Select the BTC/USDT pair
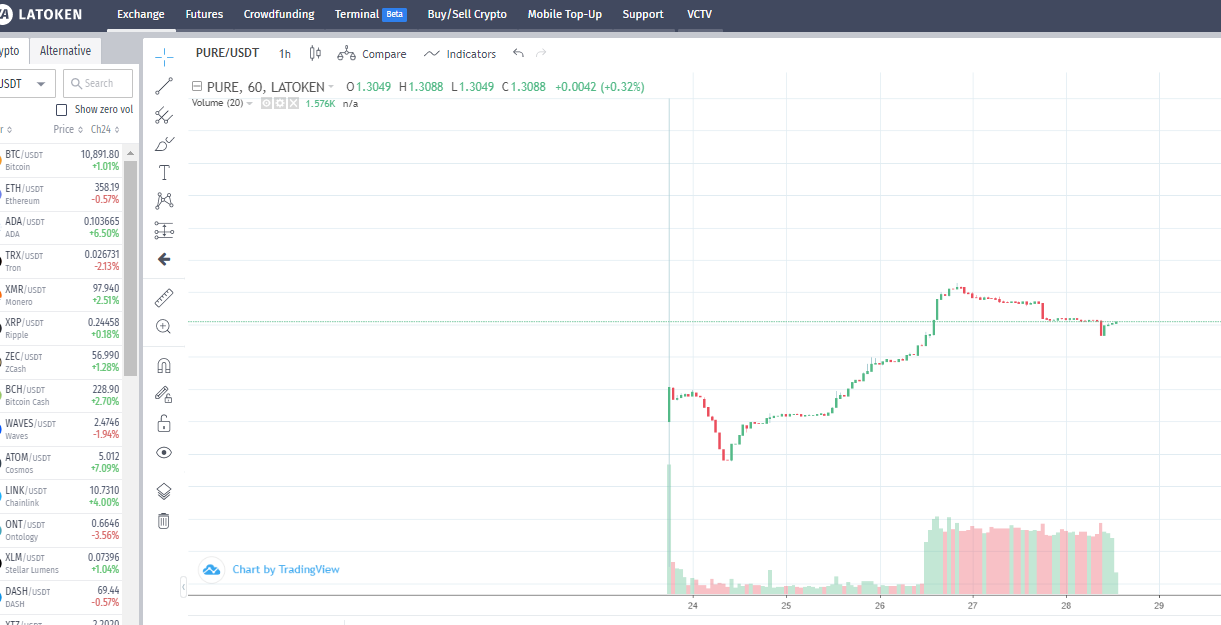 click(62, 160)
